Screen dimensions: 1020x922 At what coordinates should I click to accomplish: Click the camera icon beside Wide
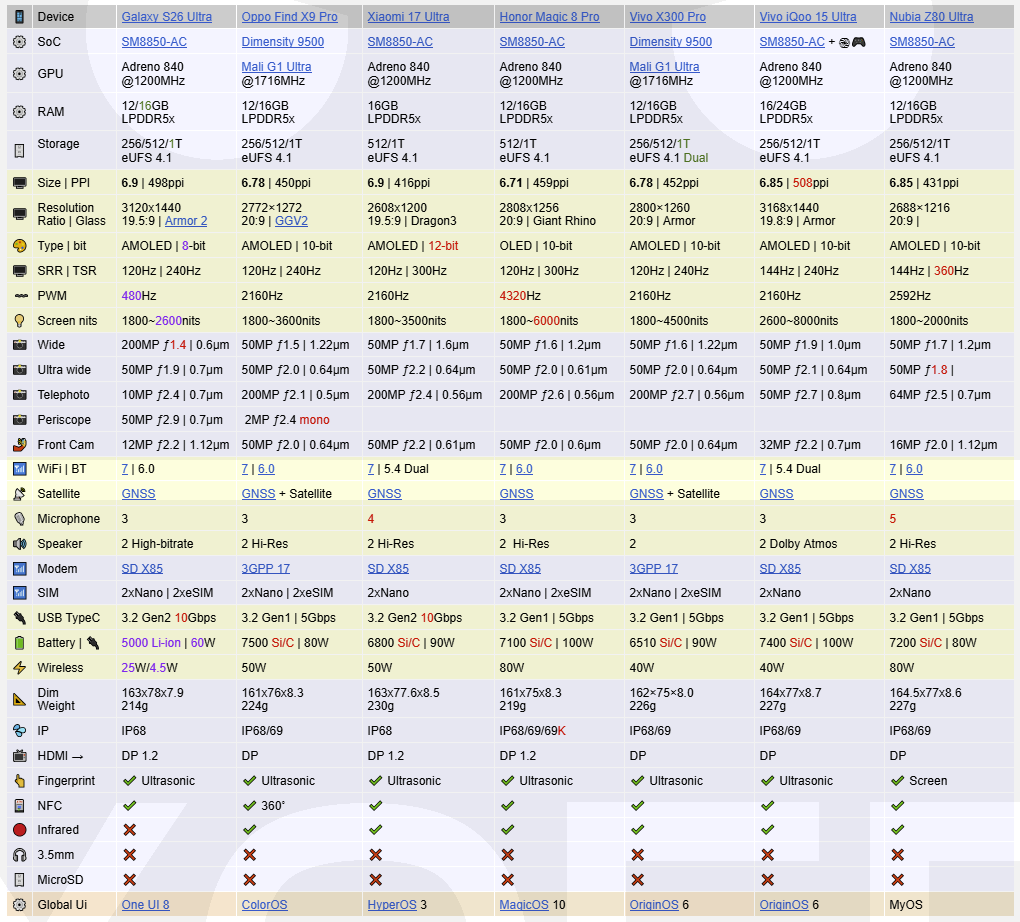[x=20, y=345]
